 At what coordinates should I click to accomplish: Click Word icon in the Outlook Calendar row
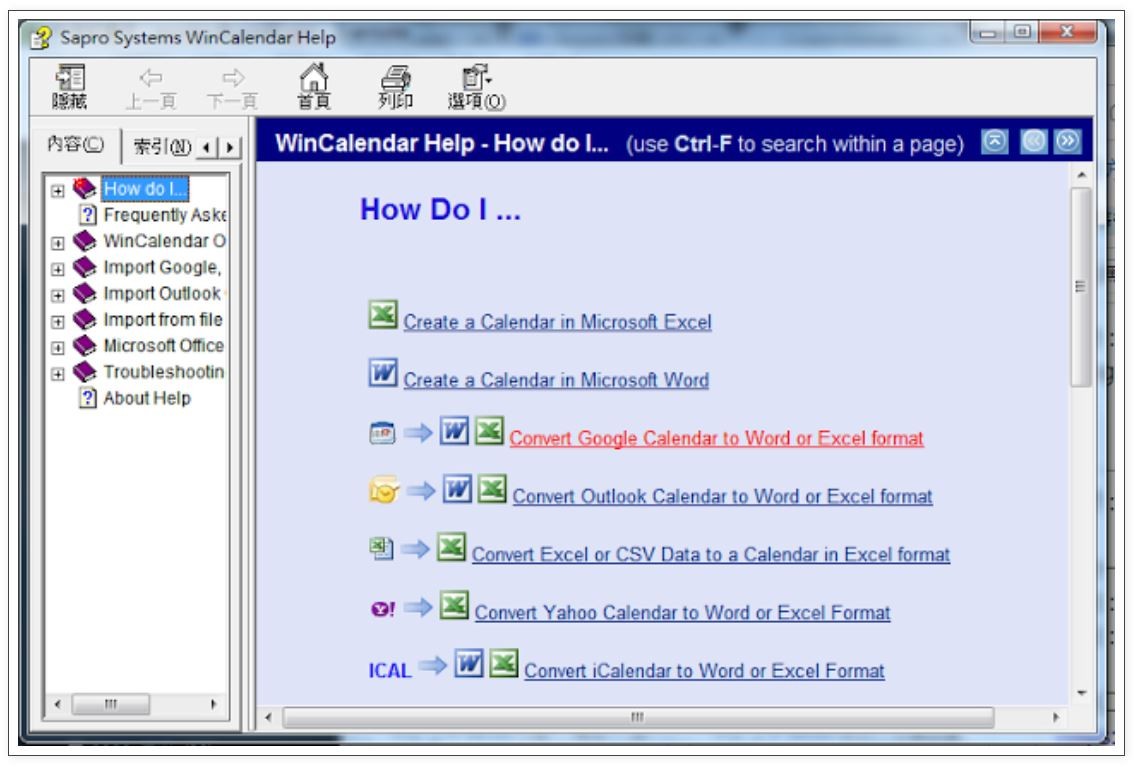(x=458, y=489)
